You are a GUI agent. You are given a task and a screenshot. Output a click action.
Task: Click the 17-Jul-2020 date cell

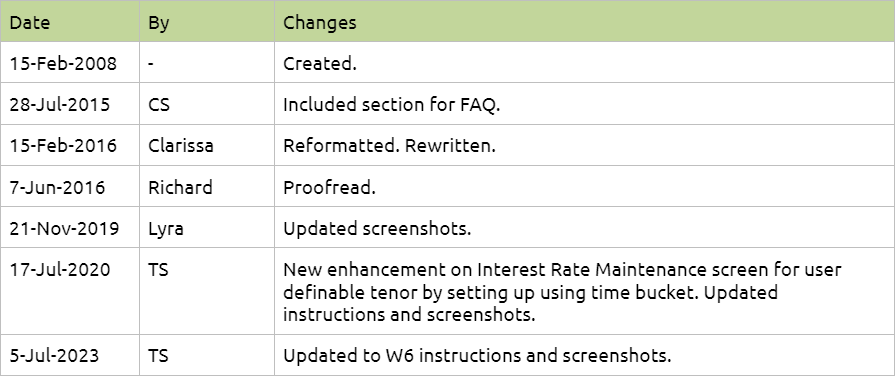point(70,292)
